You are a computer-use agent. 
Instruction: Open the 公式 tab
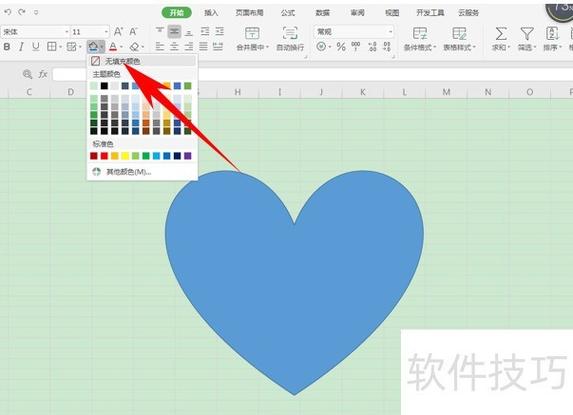[x=288, y=13]
